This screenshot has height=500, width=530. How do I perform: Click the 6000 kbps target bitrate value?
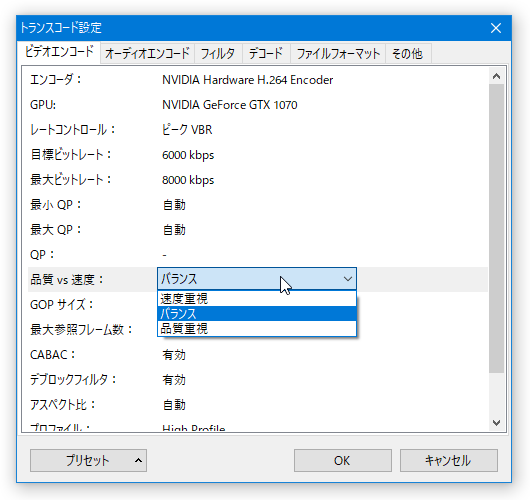pos(188,155)
